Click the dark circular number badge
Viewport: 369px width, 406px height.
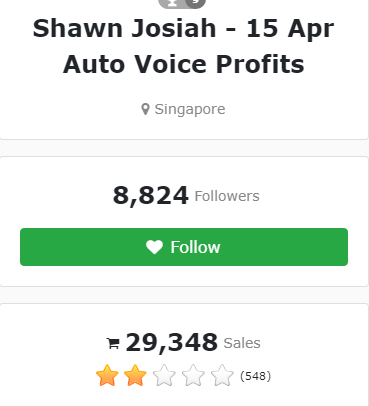click(196, 3)
